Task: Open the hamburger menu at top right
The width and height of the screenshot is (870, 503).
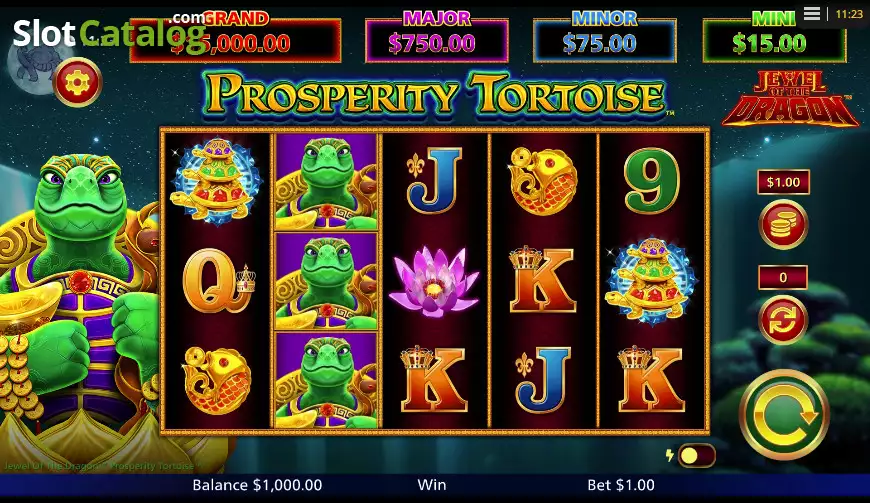Action: 812,14
